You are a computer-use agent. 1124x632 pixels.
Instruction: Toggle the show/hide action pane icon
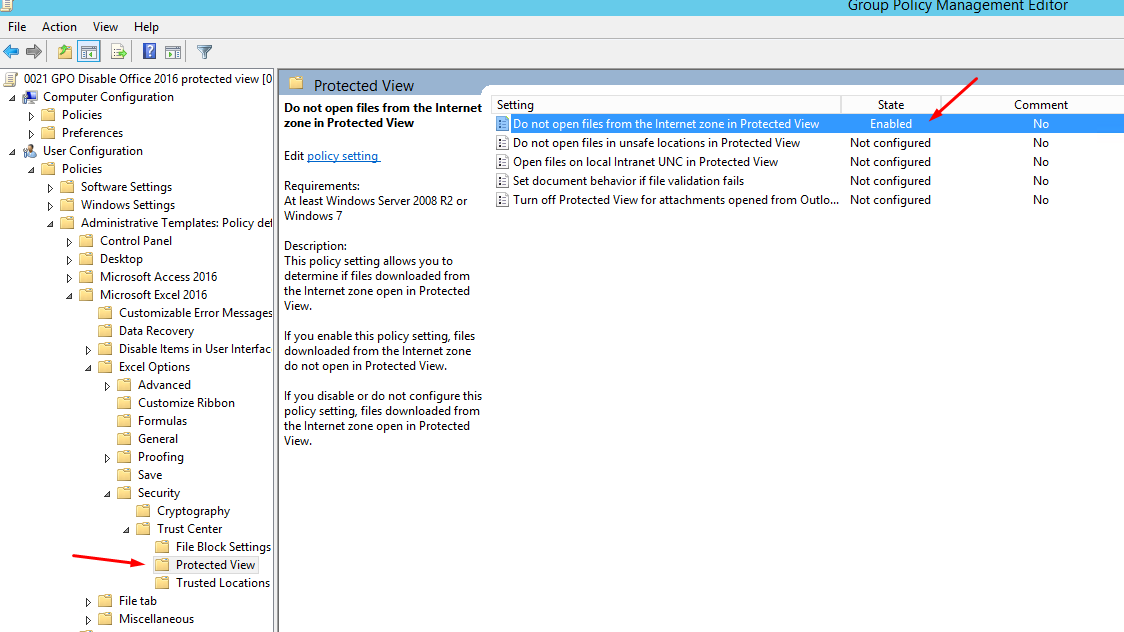(x=173, y=52)
